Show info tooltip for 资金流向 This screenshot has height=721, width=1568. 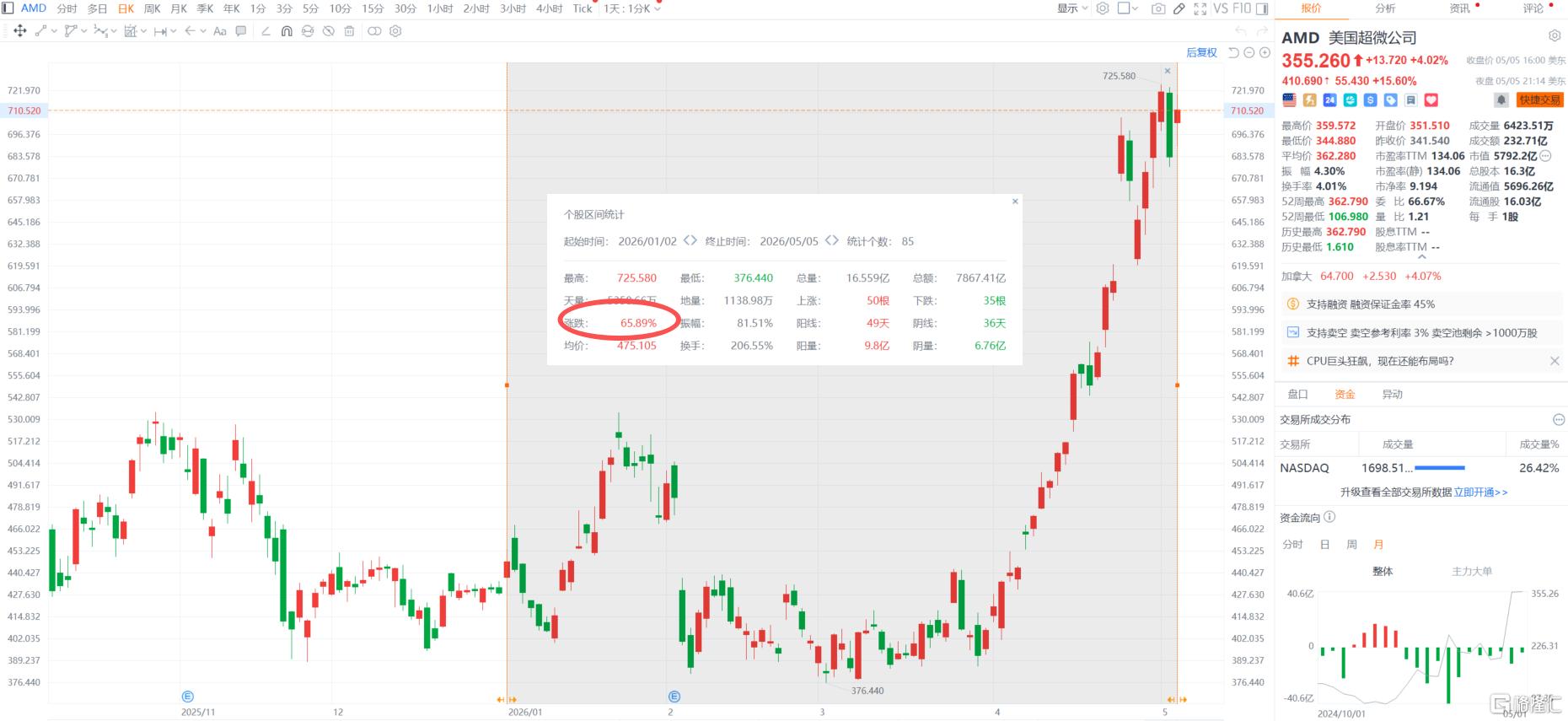point(1329,517)
